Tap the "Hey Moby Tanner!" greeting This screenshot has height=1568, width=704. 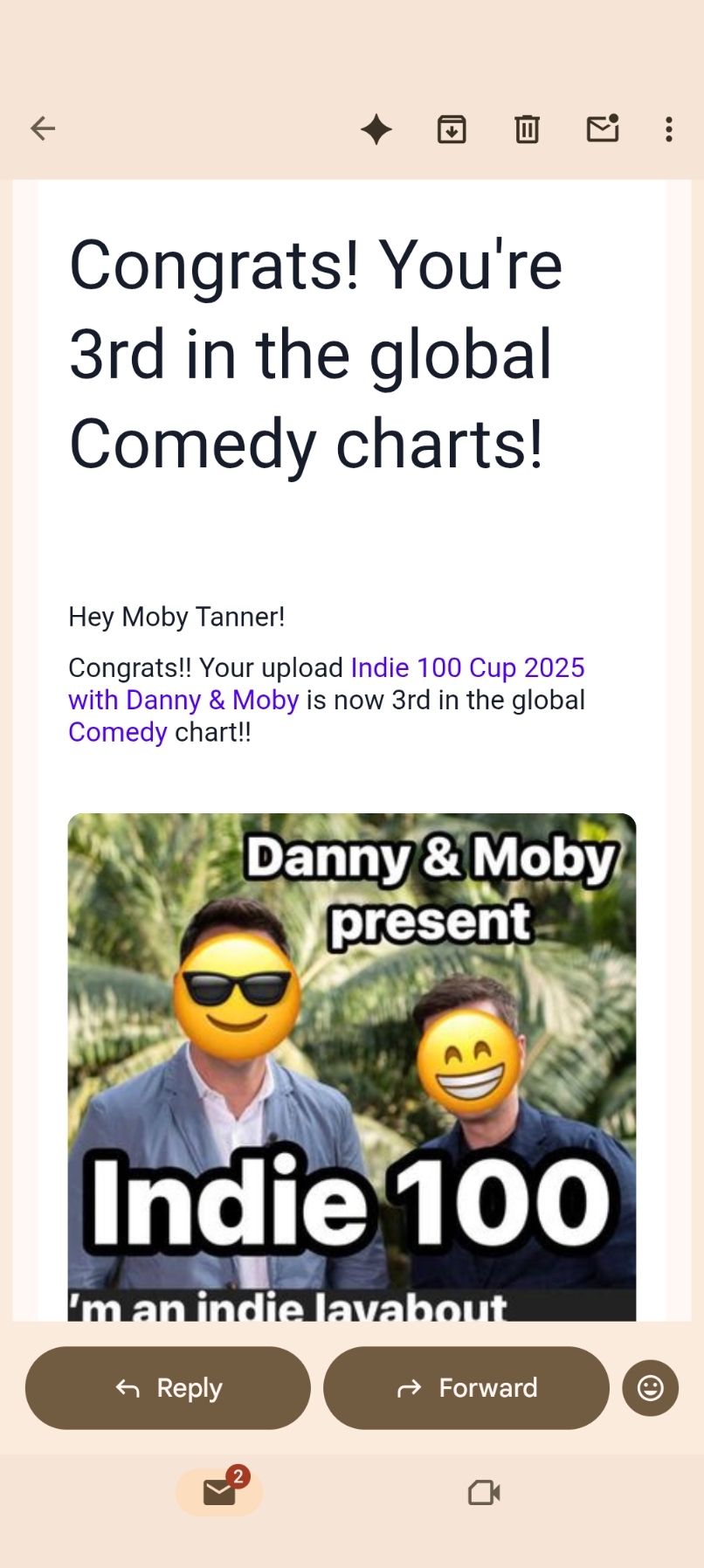pos(176,618)
